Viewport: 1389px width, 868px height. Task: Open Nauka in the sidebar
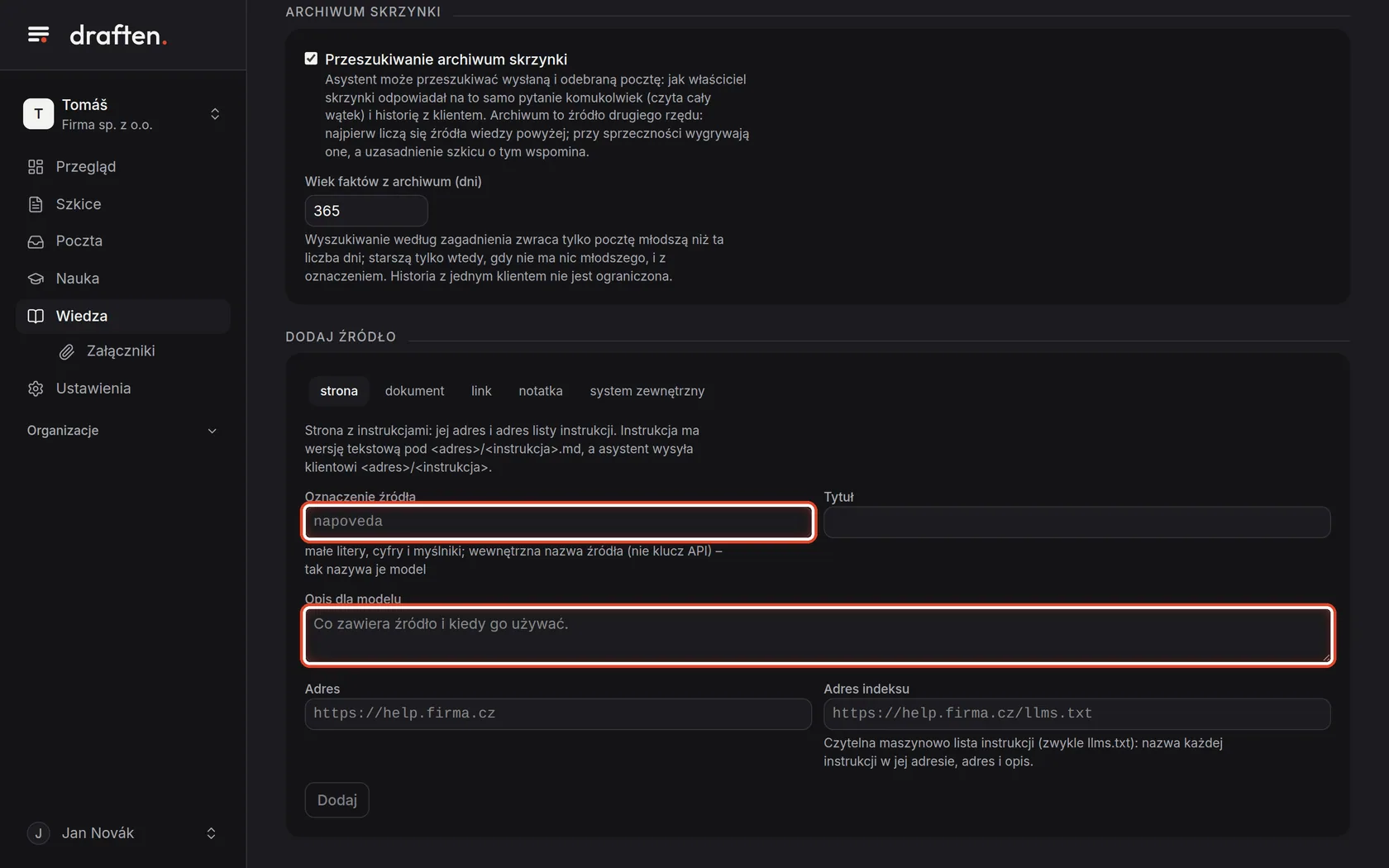[x=123, y=279]
